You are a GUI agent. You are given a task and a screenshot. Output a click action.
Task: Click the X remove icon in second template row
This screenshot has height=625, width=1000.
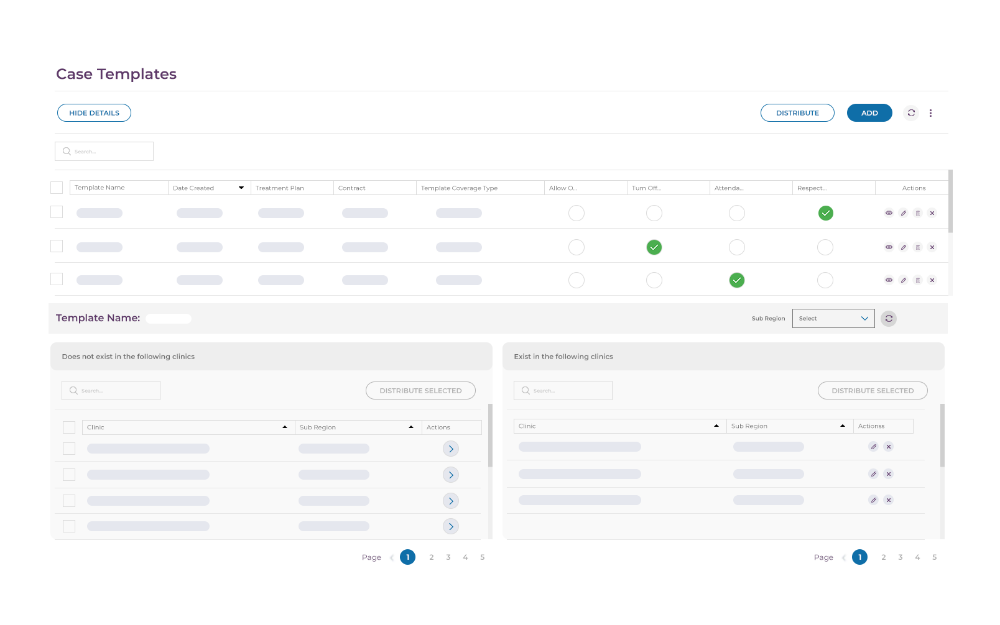point(932,247)
